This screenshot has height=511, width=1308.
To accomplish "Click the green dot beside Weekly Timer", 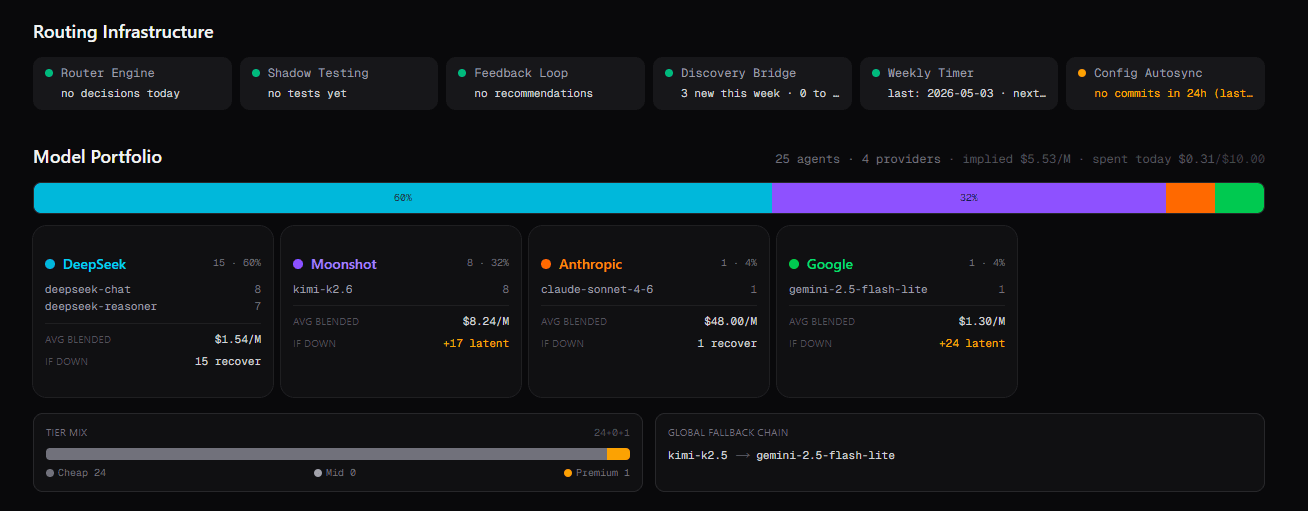I will click(876, 73).
